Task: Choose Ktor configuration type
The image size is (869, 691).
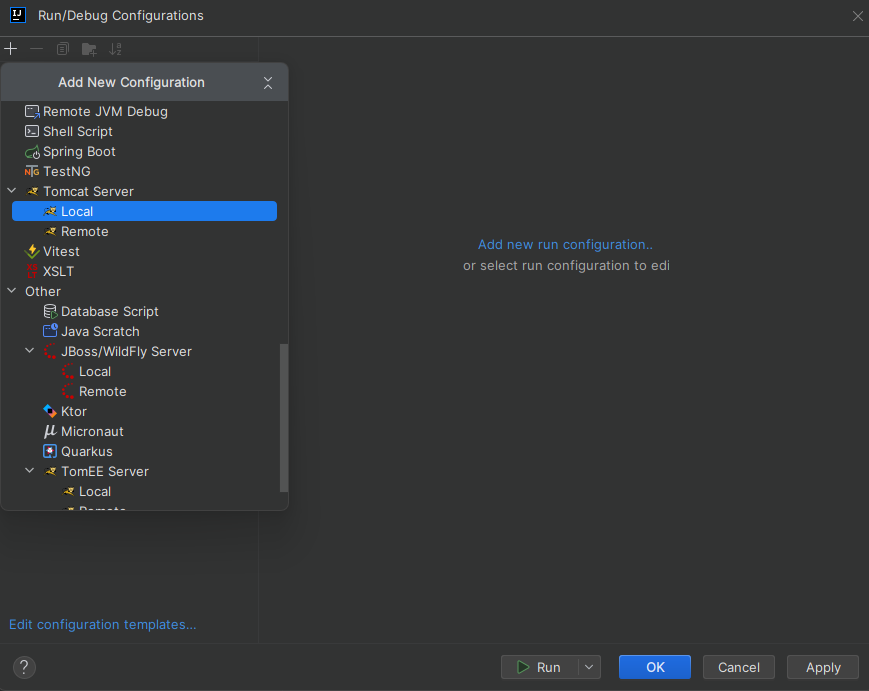Action: tap(74, 411)
